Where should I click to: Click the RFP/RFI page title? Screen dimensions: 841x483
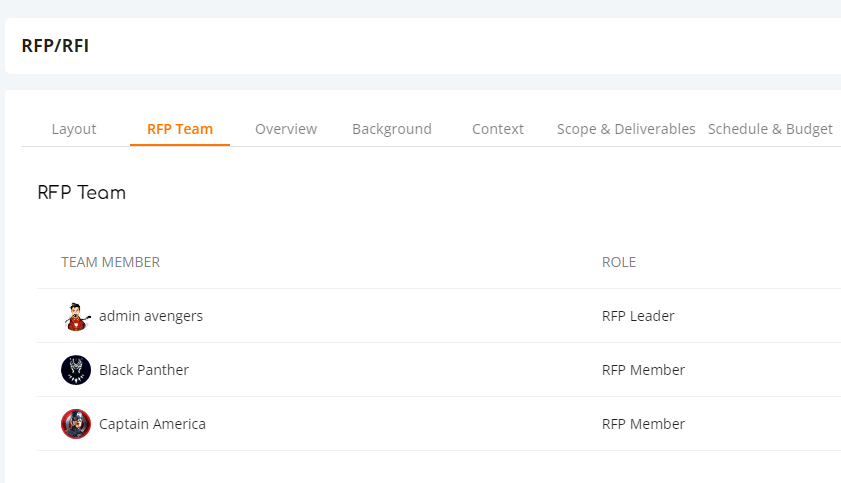(55, 46)
